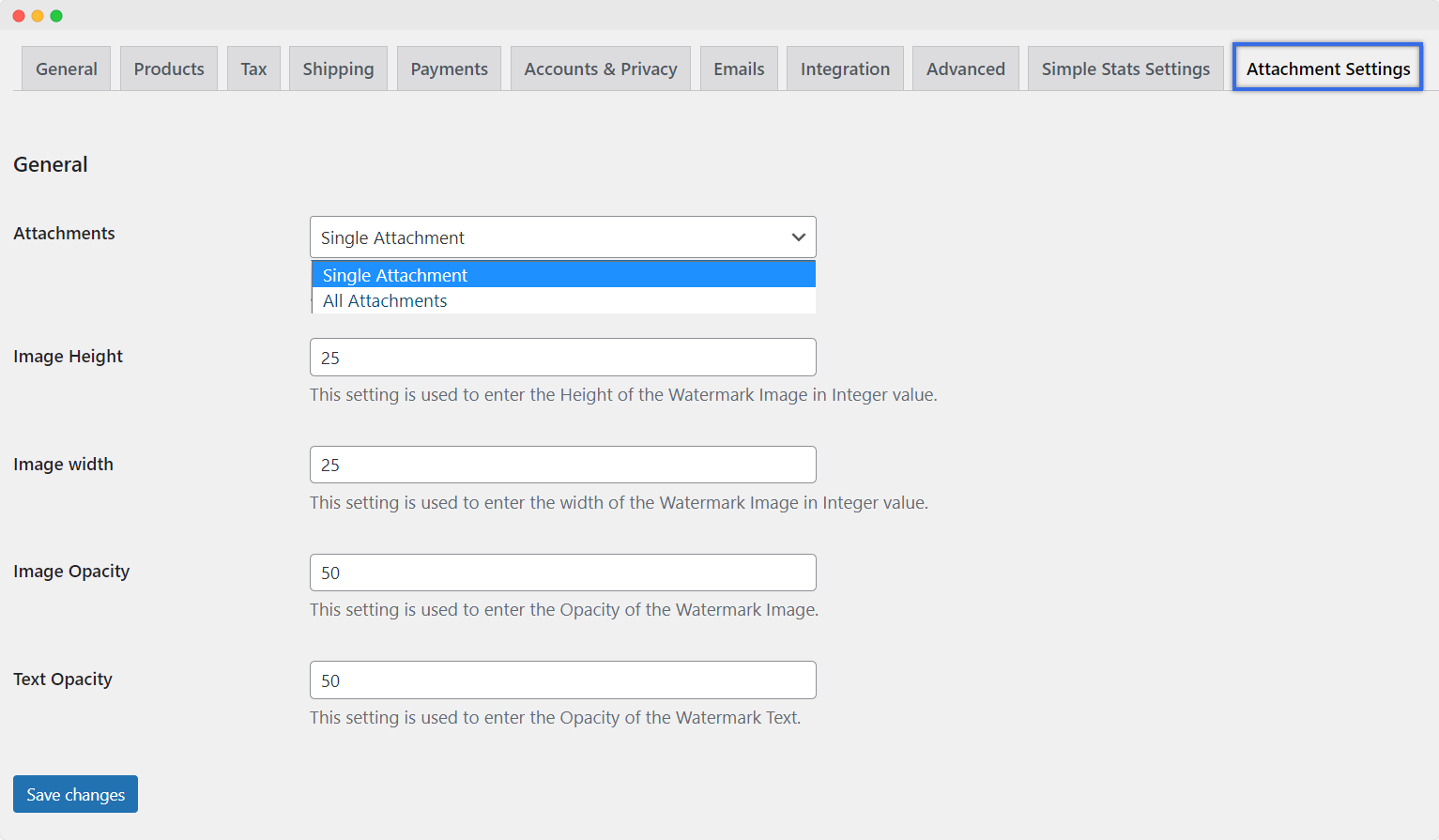The height and width of the screenshot is (840, 1439).
Task: Open the Integration tab
Action: (x=845, y=69)
